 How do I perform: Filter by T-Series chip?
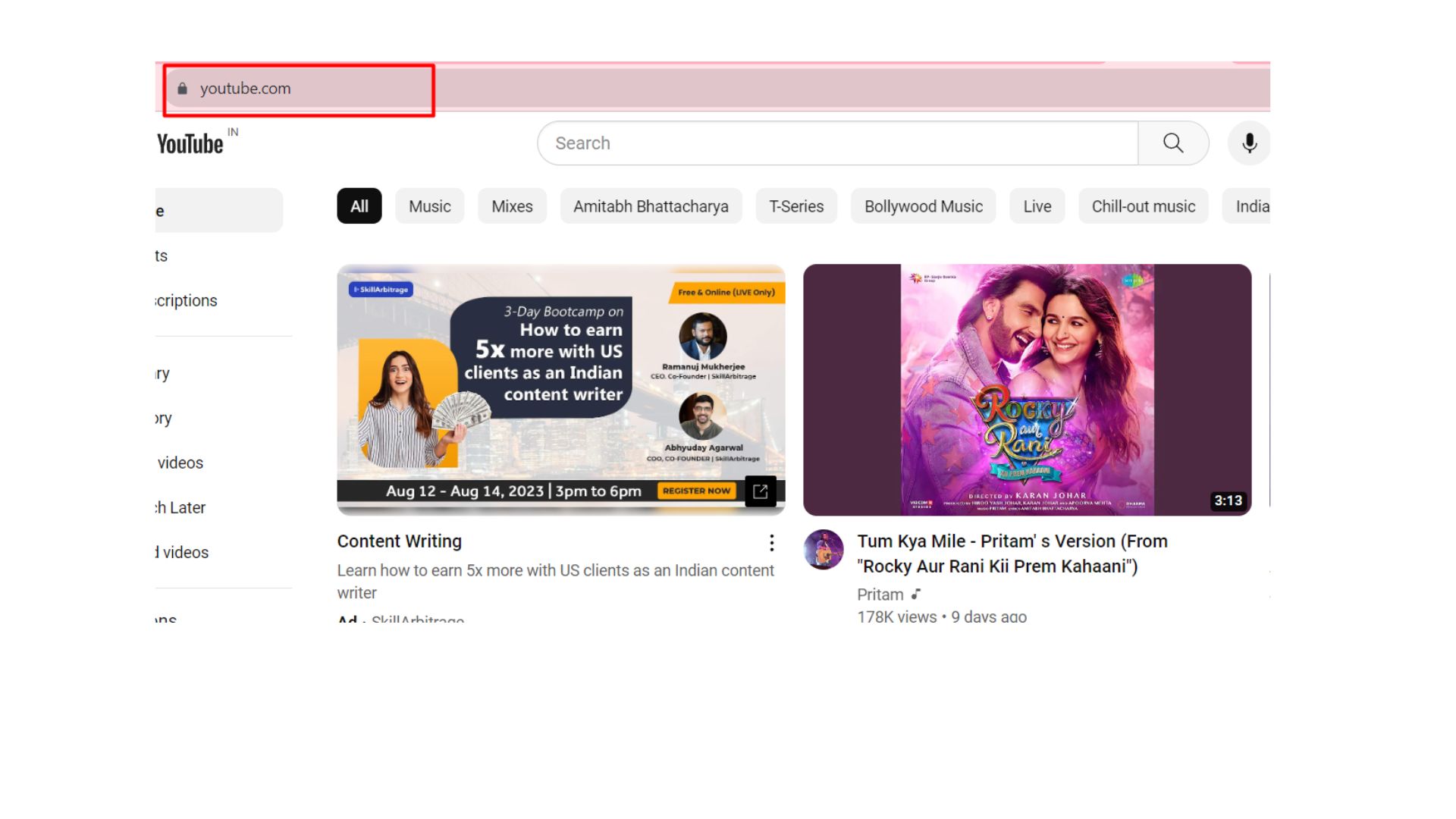(x=796, y=206)
